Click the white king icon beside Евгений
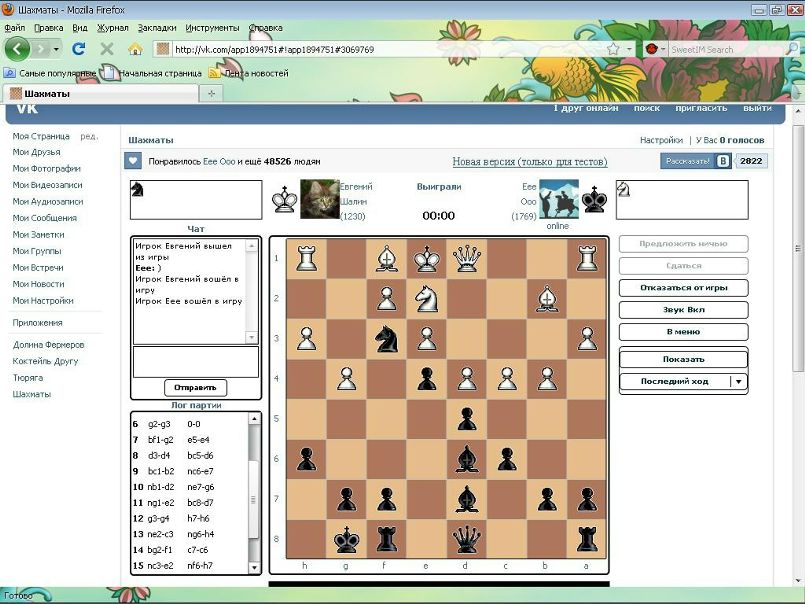The height and width of the screenshot is (604, 805). [x=284, y=199]
